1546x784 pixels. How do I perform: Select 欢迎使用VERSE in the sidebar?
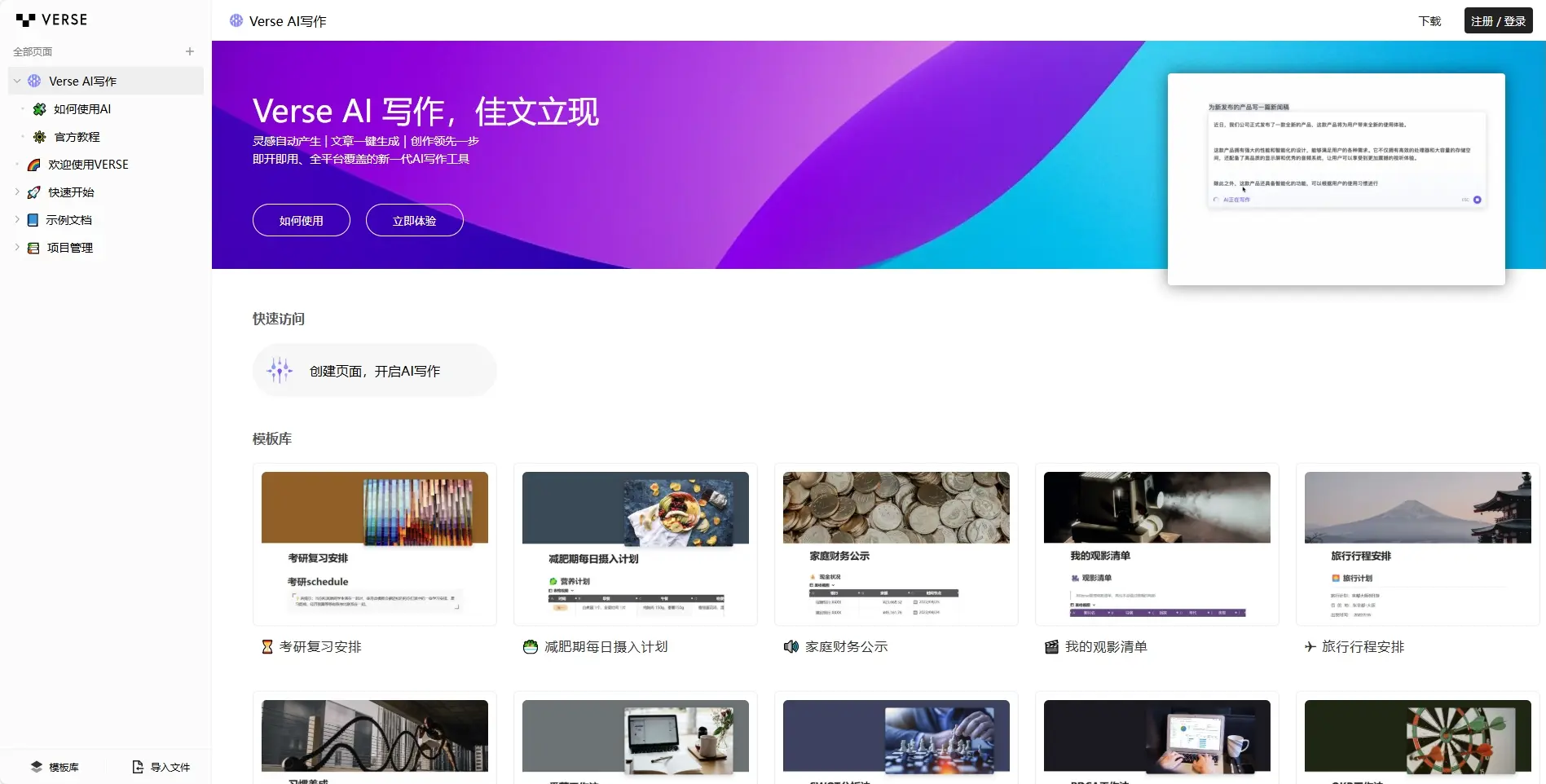pyautogui.click(x=88, y=165)
